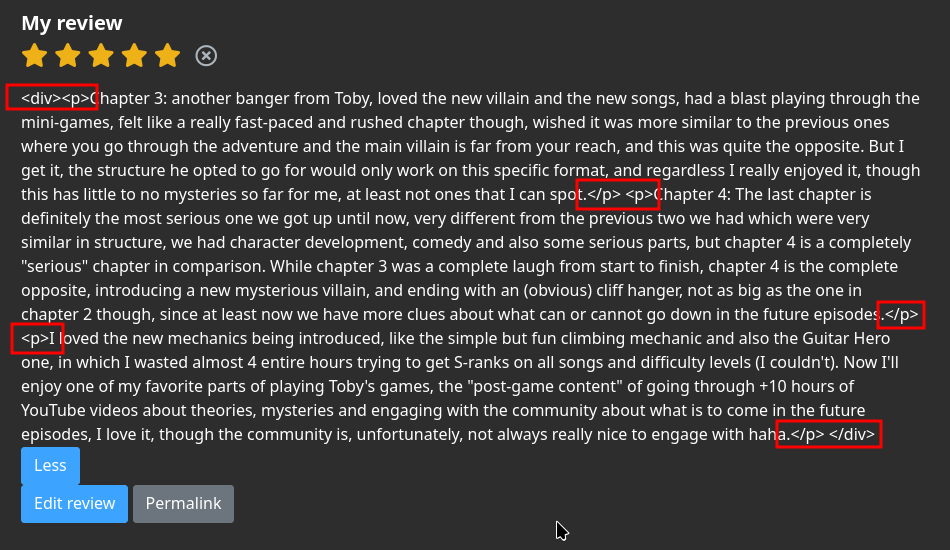
Task: Select the third star rating
Action: pos(101,56)
